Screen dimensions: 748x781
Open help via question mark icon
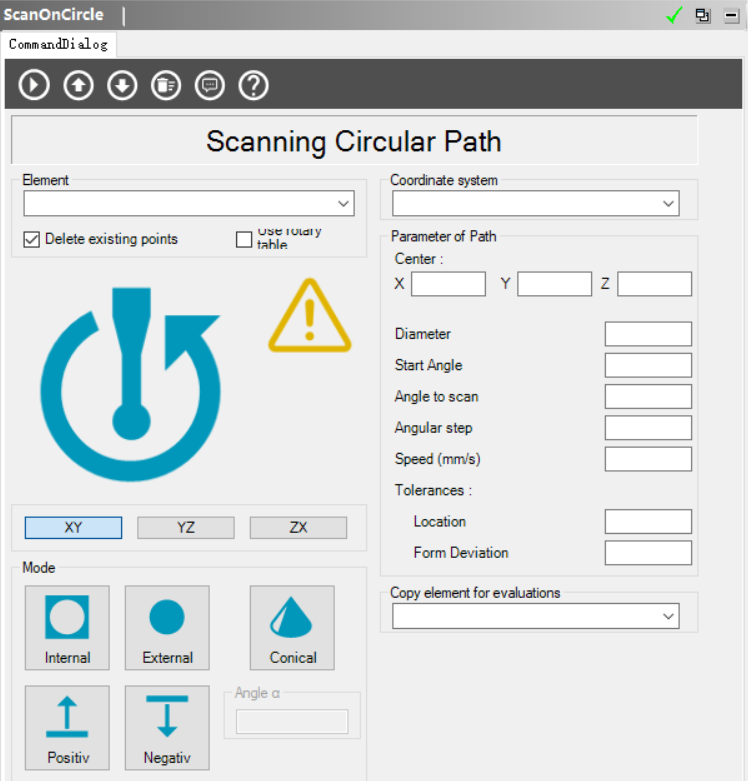coord(254,86)
